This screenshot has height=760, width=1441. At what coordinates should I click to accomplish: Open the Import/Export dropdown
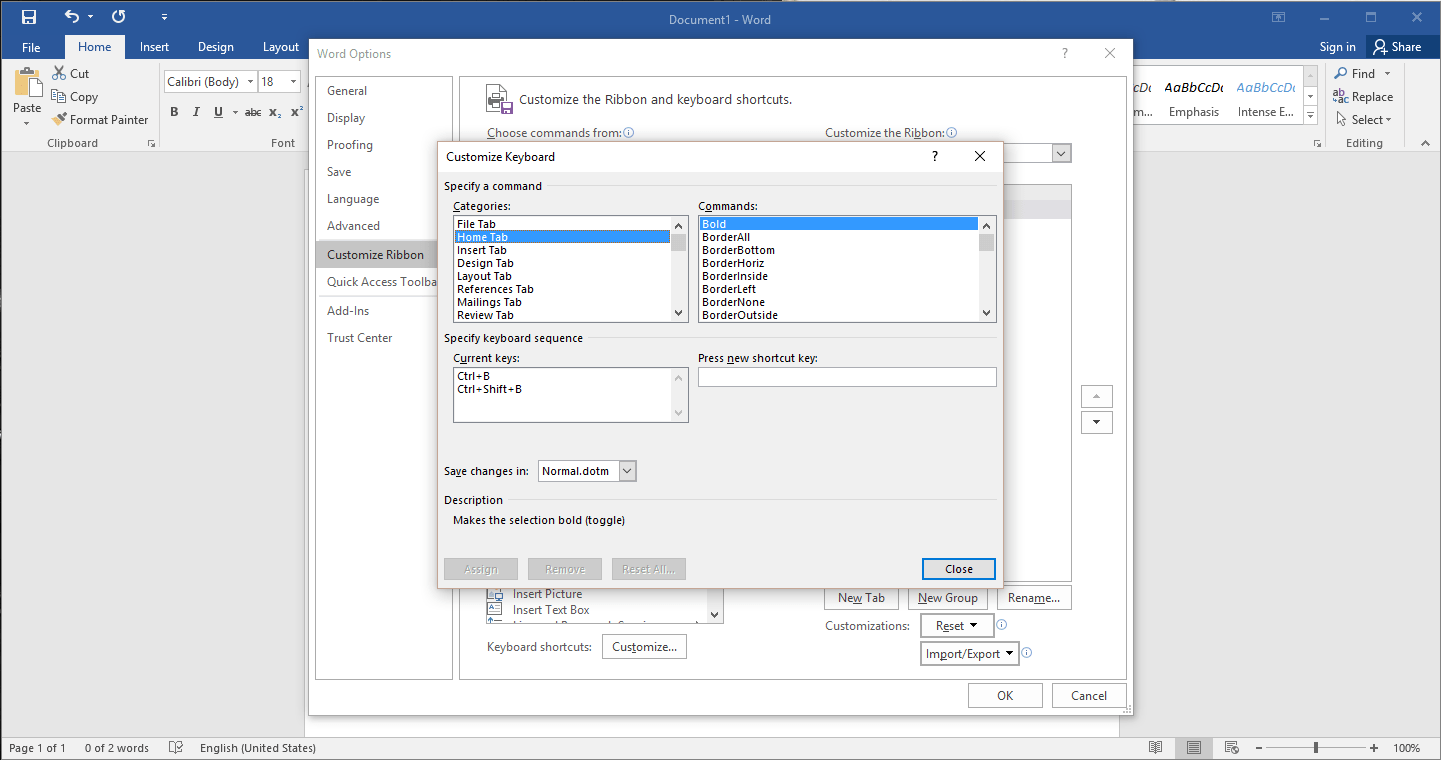point(969,654)
